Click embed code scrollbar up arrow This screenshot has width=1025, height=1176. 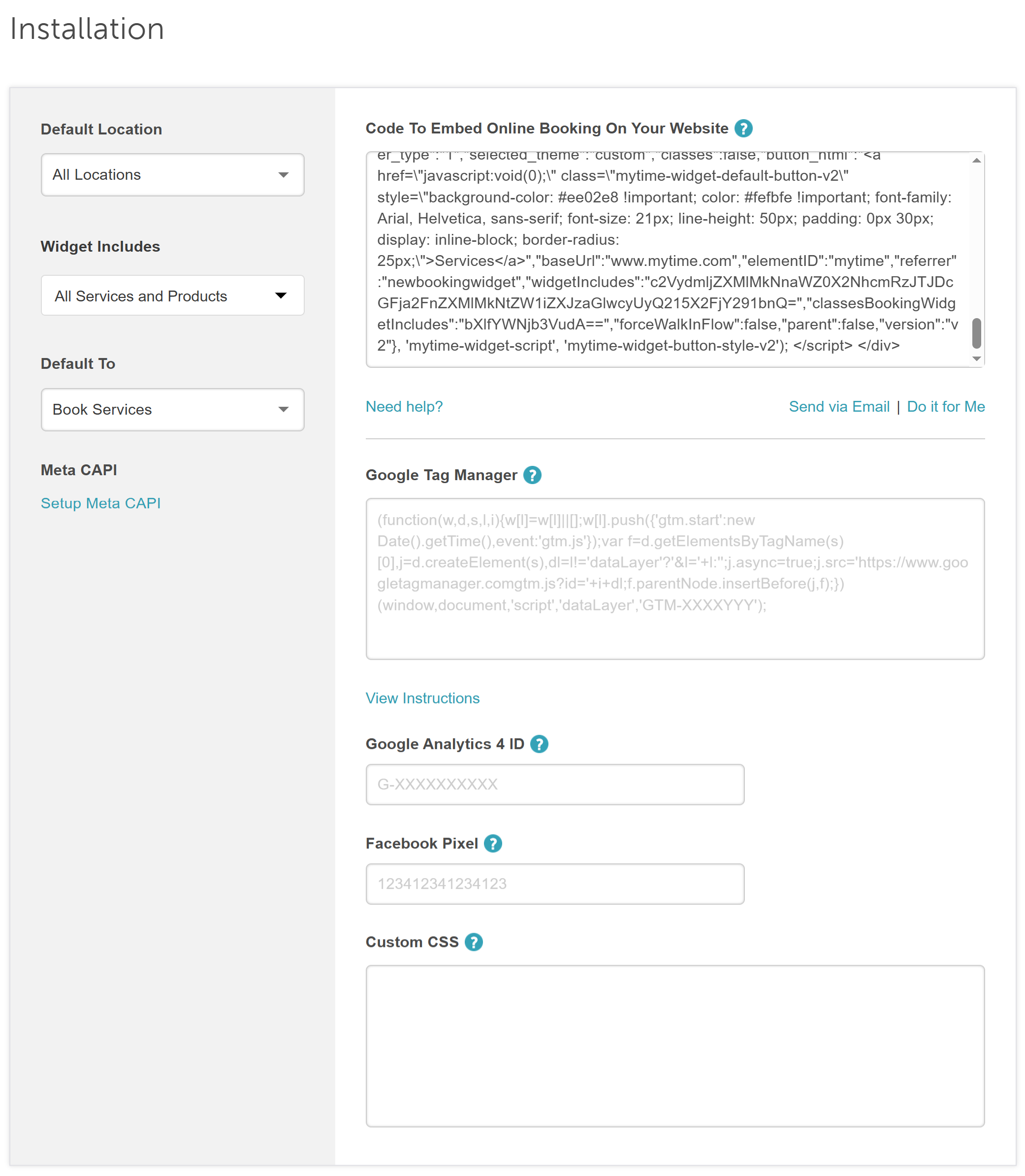click(976, 161)
